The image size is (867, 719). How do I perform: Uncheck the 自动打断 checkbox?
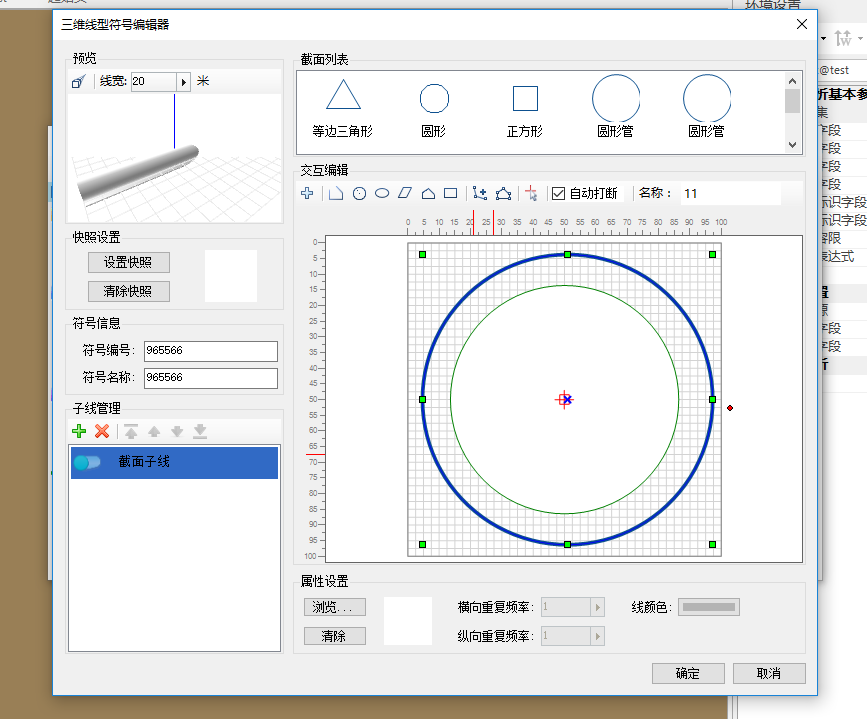(x=556, y=193)
